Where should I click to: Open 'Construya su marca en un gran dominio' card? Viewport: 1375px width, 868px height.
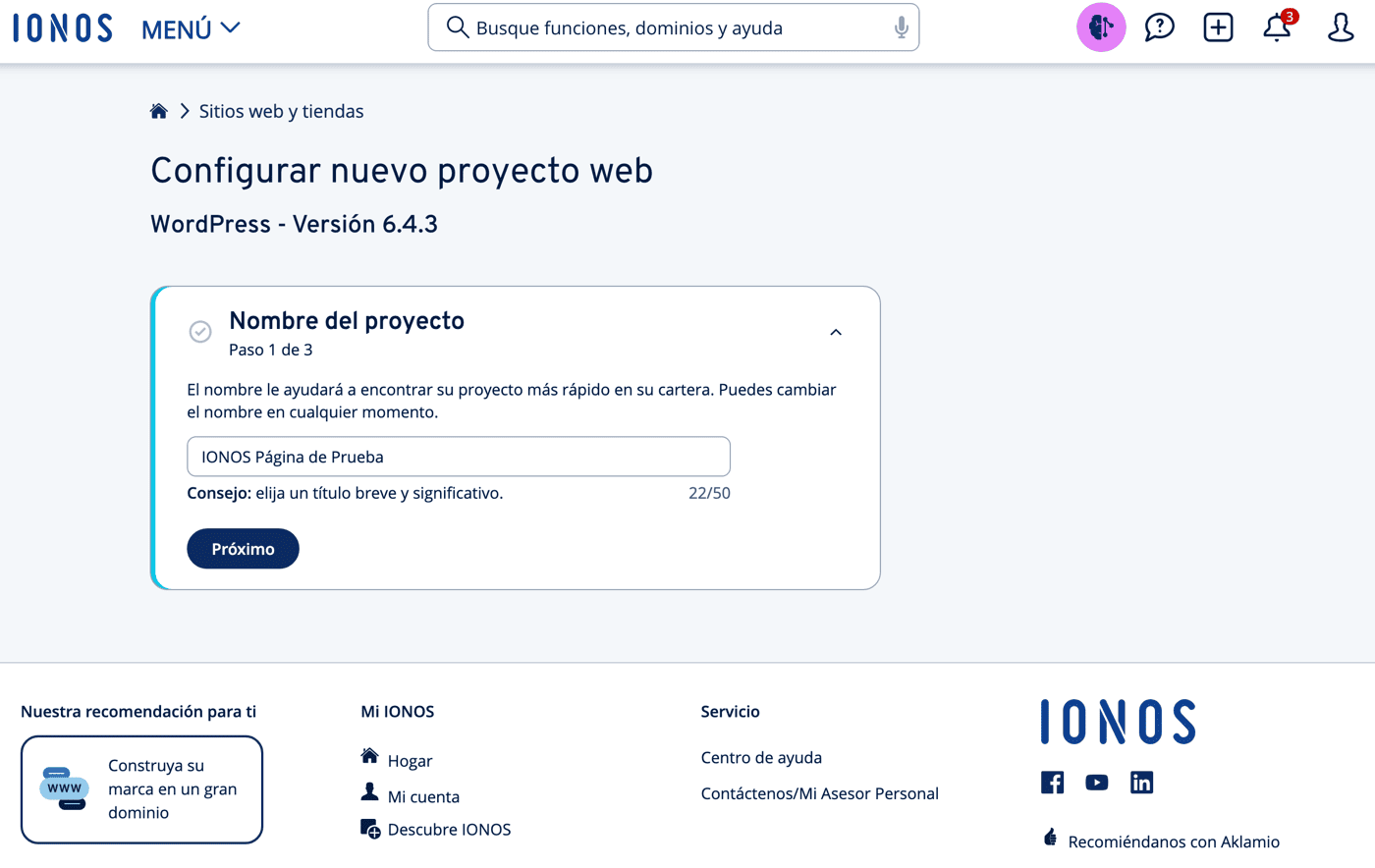(141, 789)
